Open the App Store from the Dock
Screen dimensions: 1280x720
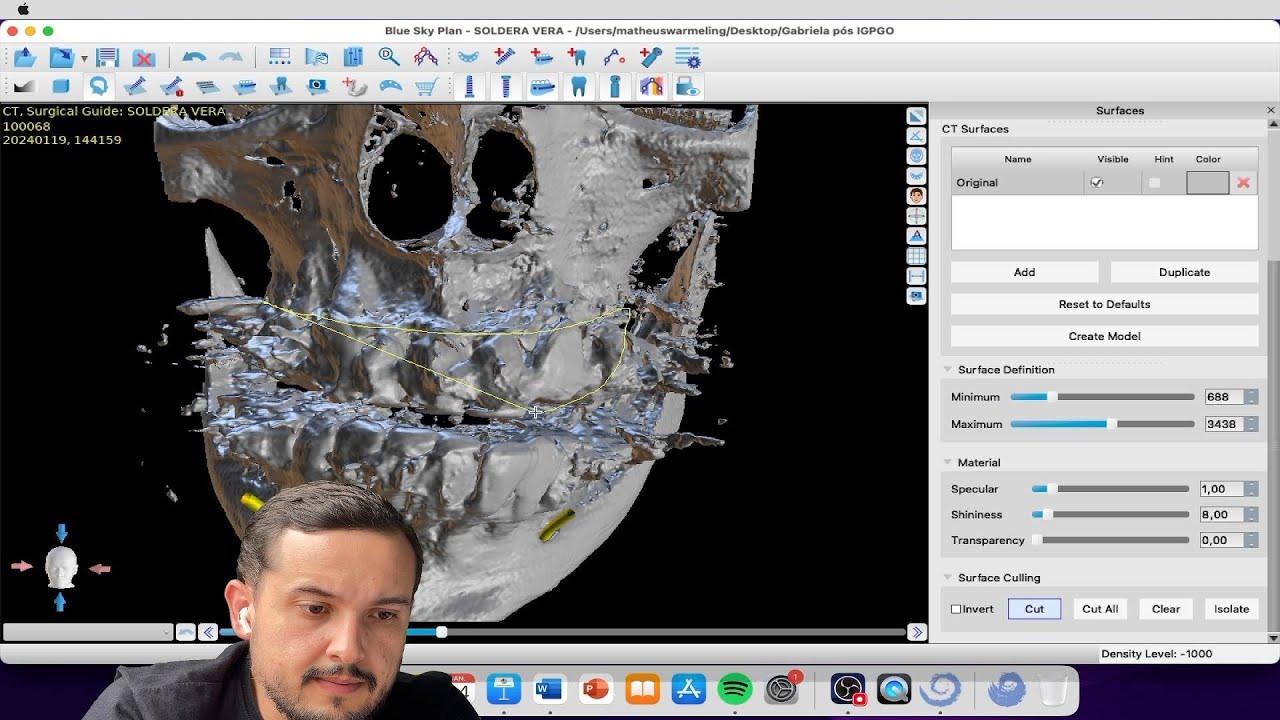(x=689, y=689)
